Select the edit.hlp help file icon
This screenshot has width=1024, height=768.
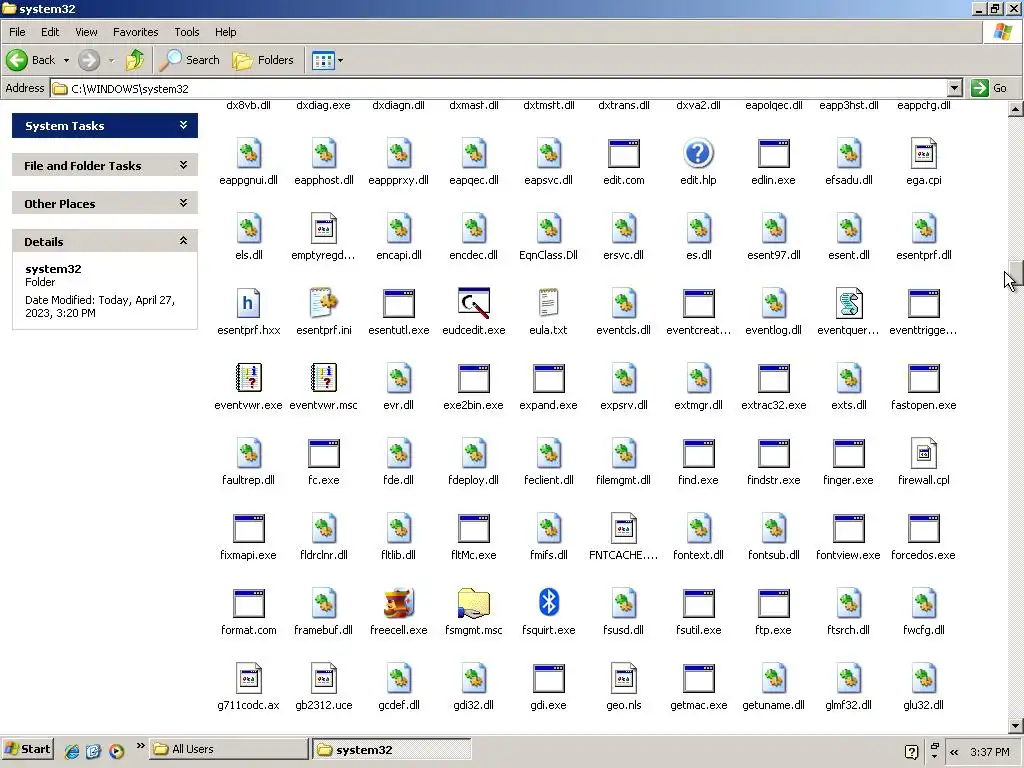698,153
